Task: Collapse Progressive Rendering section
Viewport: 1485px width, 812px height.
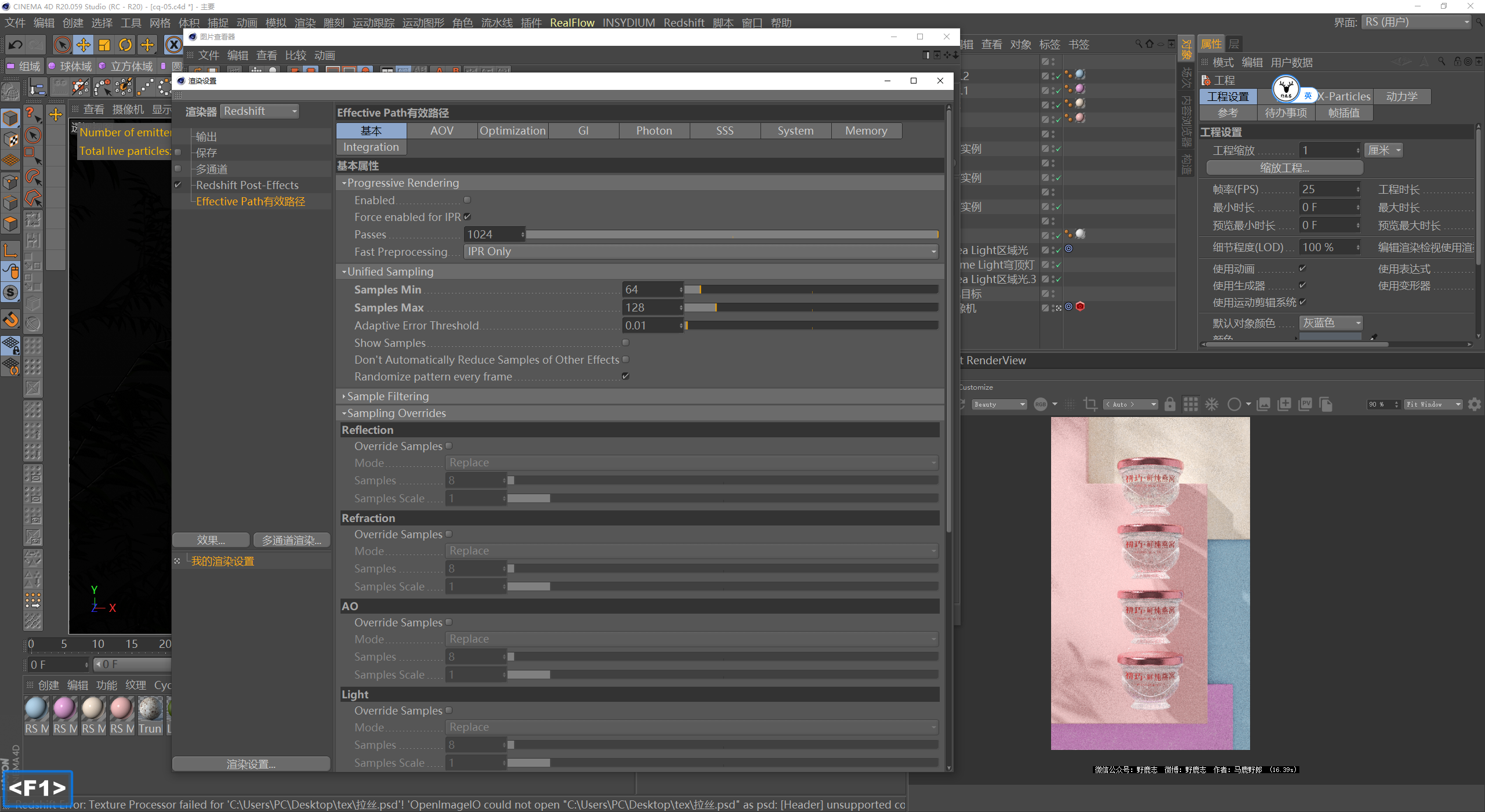Action: (344, 183)
